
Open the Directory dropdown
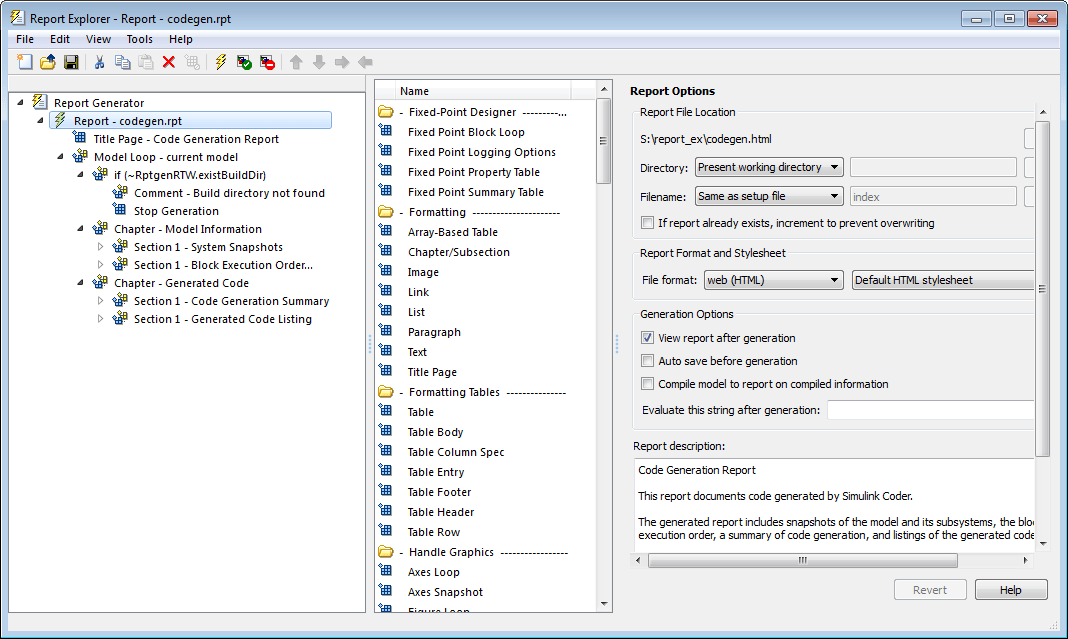[769, 167]
